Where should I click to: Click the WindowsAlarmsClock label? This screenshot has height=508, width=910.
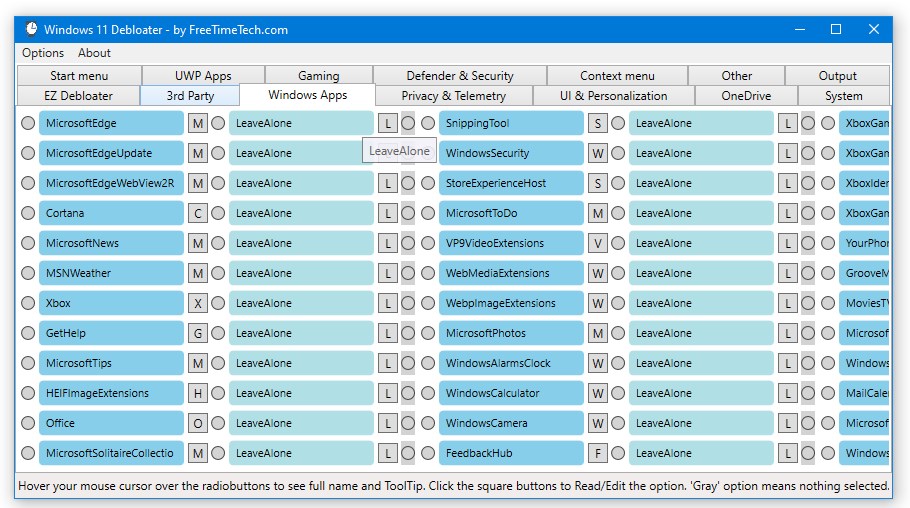(x=511, y=363)
